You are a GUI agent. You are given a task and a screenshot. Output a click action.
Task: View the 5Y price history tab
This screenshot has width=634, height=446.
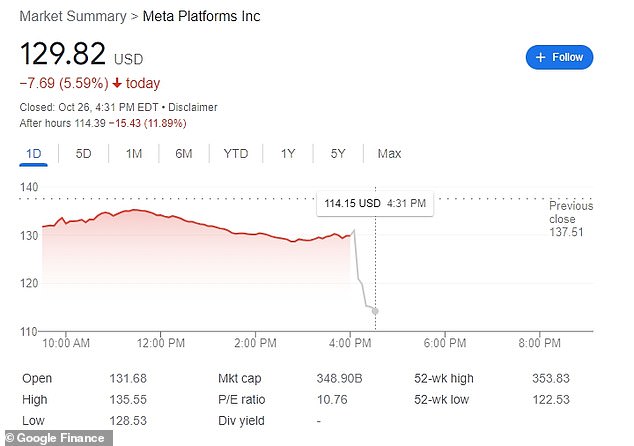pyautogui.click(x=337, y=153)
